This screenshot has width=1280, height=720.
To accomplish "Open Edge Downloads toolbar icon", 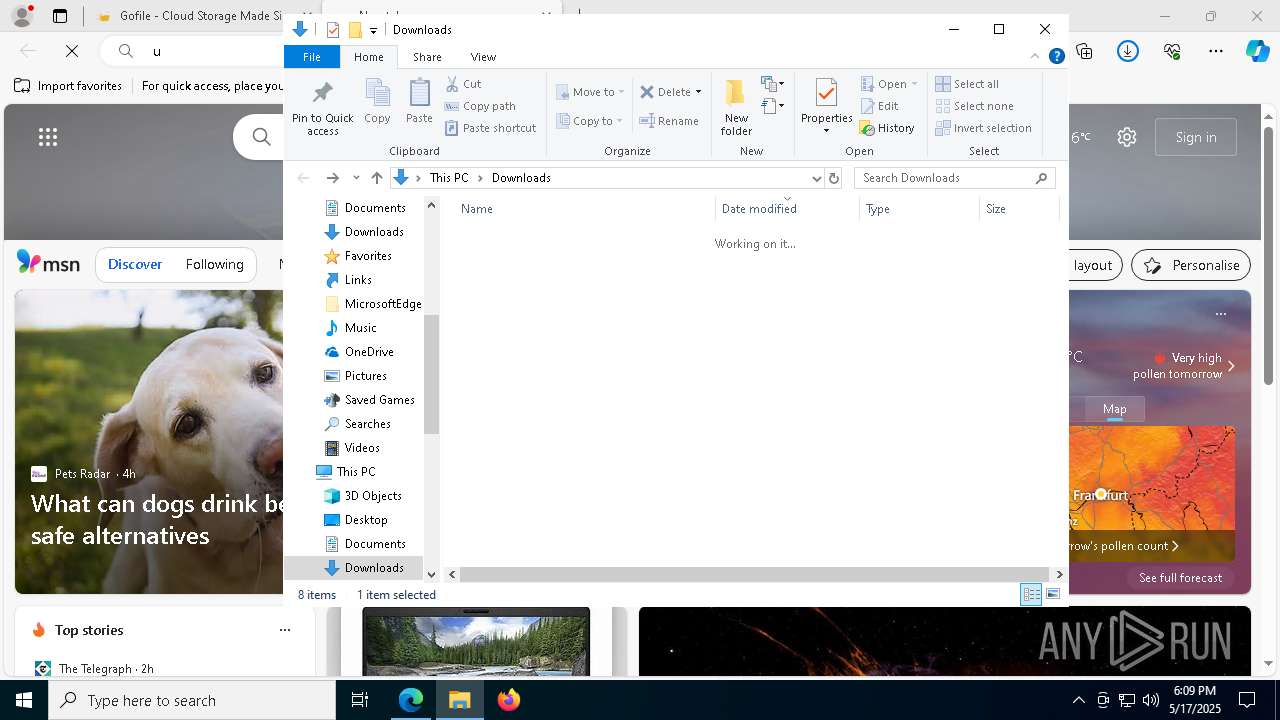I will coord(1128,51).
